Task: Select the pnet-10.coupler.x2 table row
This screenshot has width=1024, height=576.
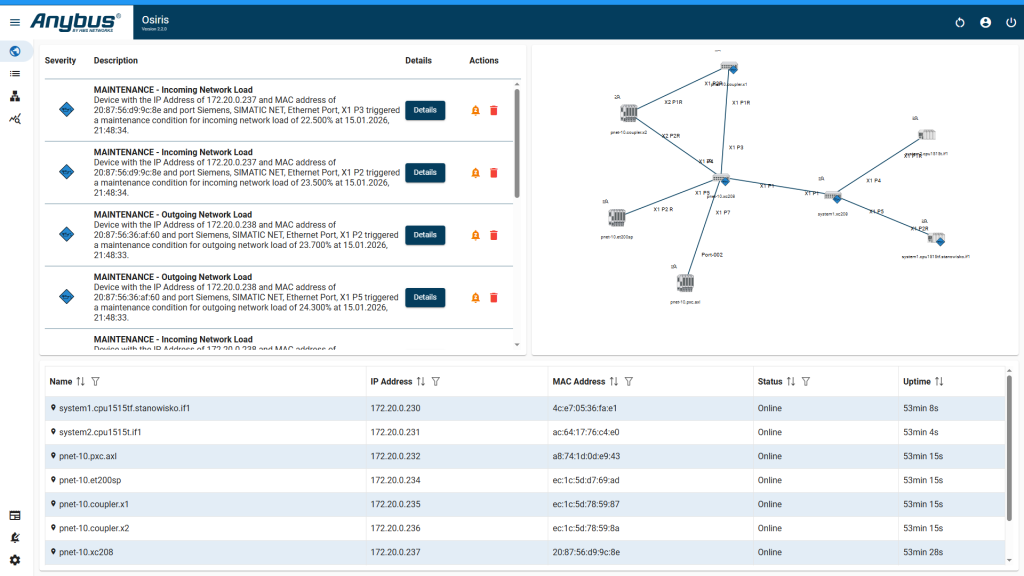Action: click(525, 528)
